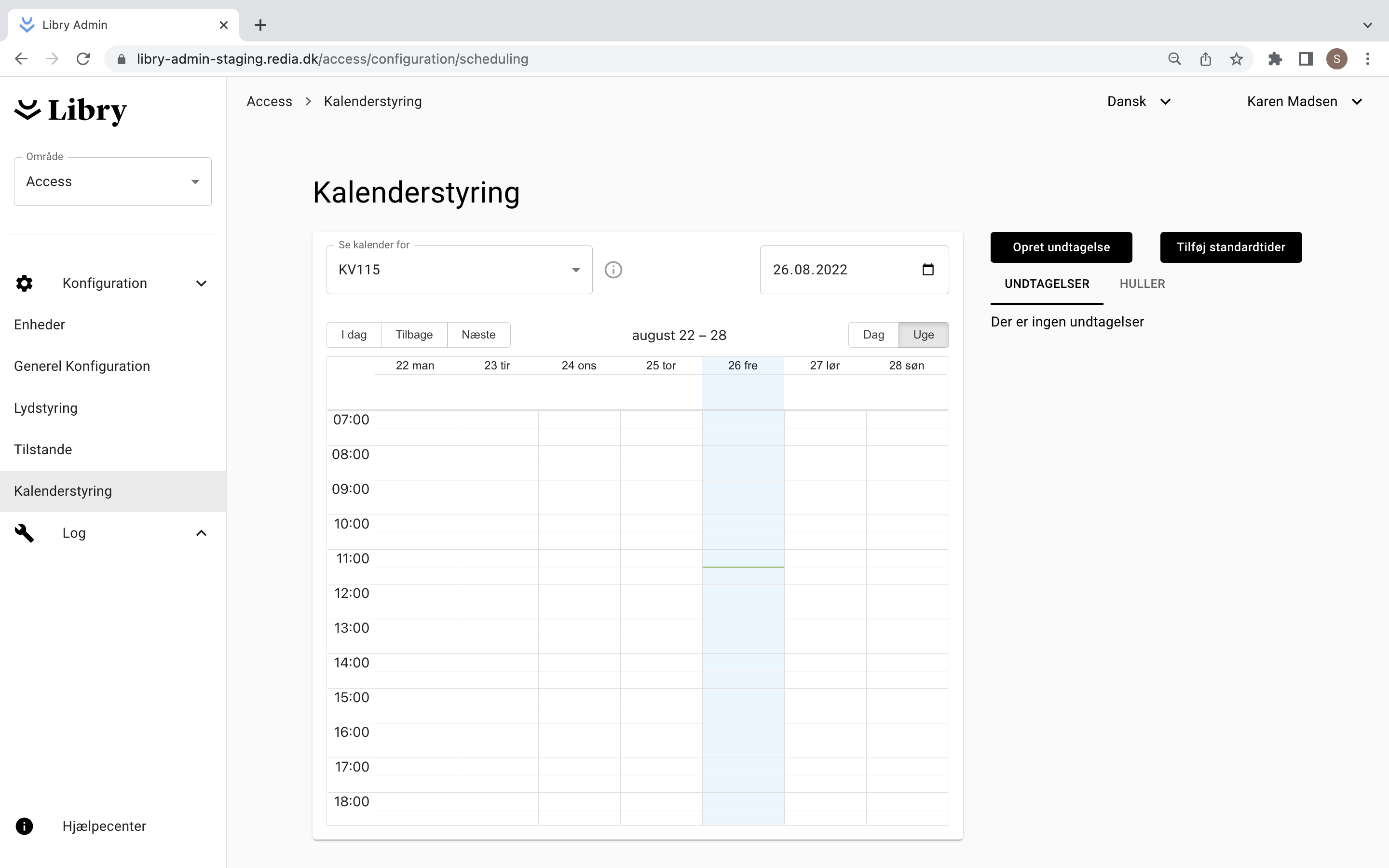The height and width of the screenshot is (868, 1389).
Task: Click the Log wrench icon
Action: [x=24, y=533]
